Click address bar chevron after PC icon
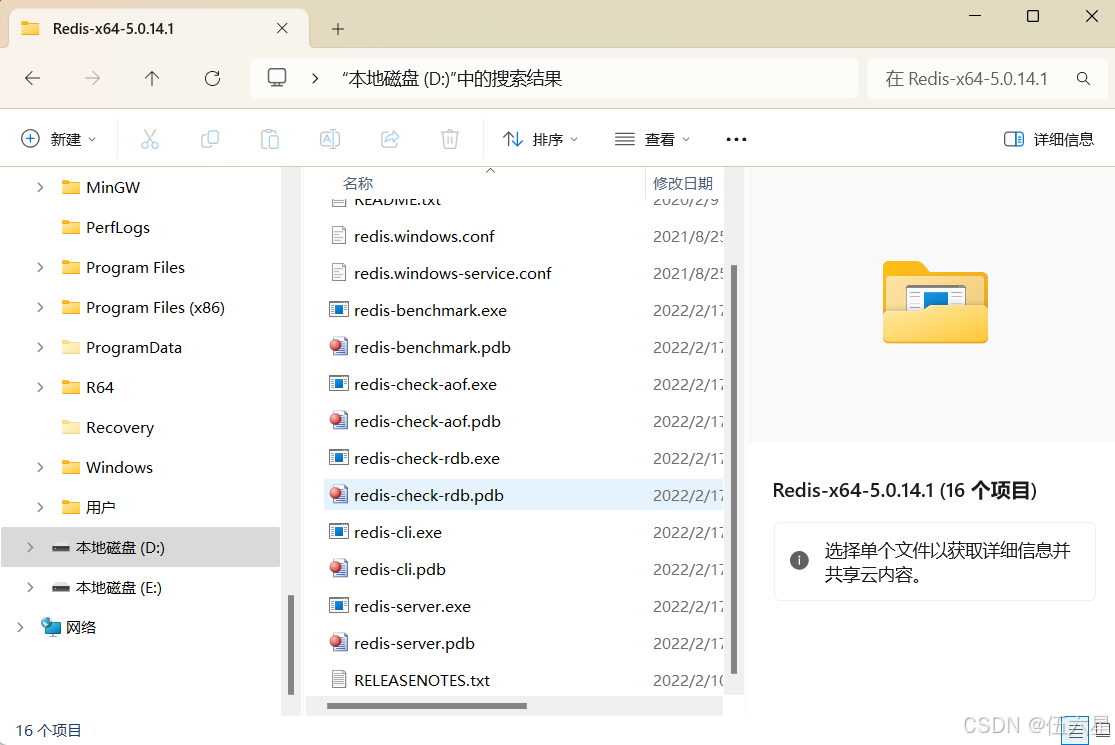The image size is (1115, 745). (x=315, y=78)
